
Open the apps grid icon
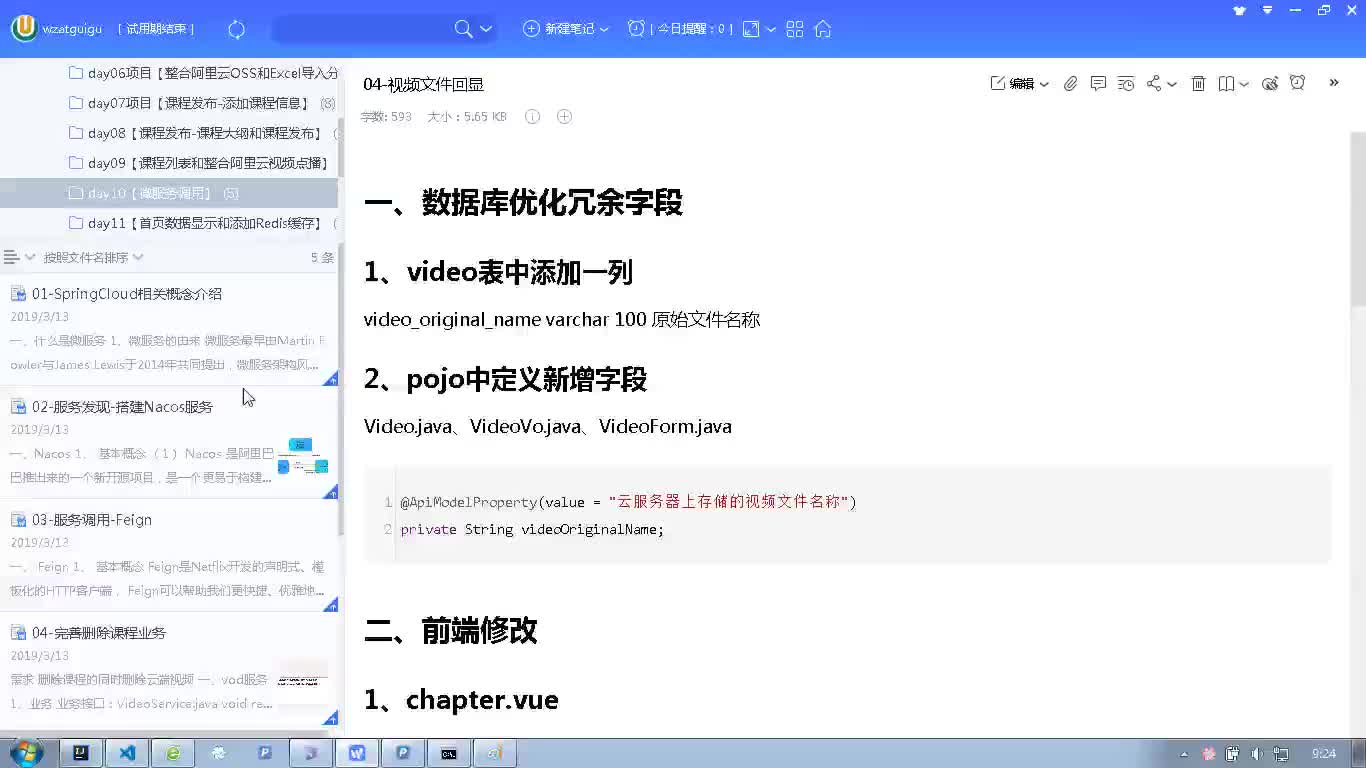point(795,29)
